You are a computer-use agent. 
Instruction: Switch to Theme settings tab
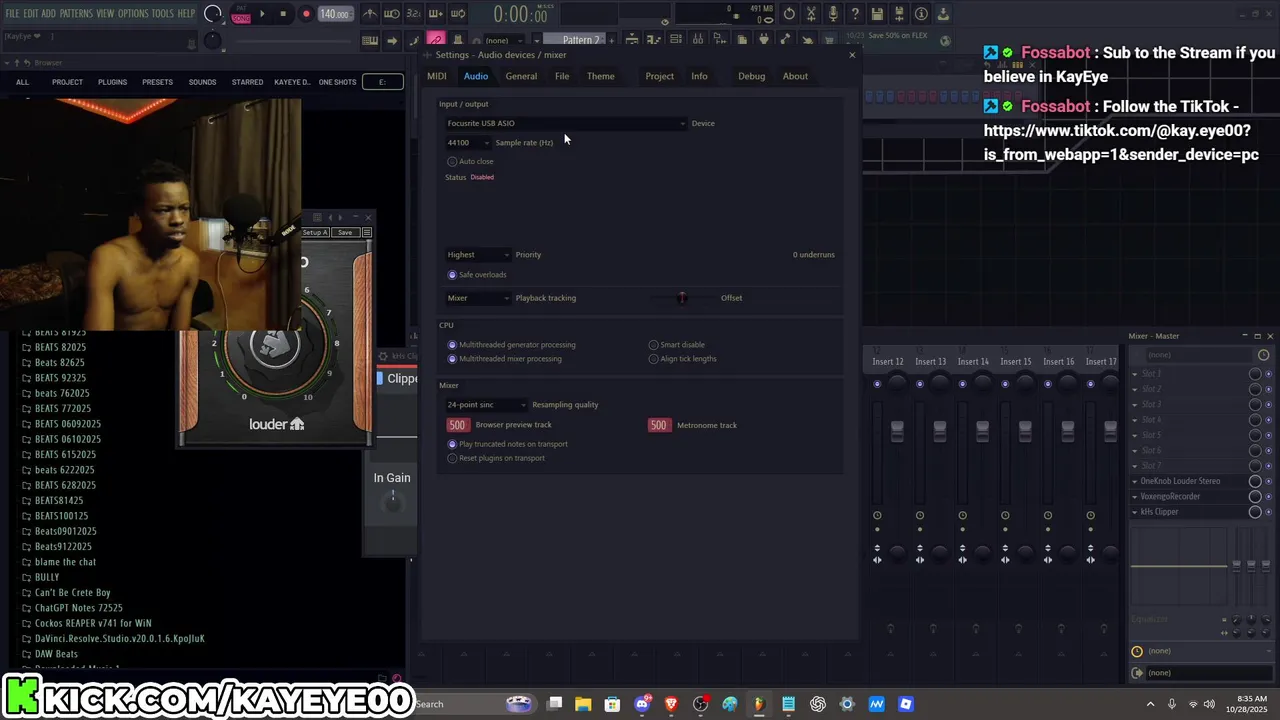601,76
